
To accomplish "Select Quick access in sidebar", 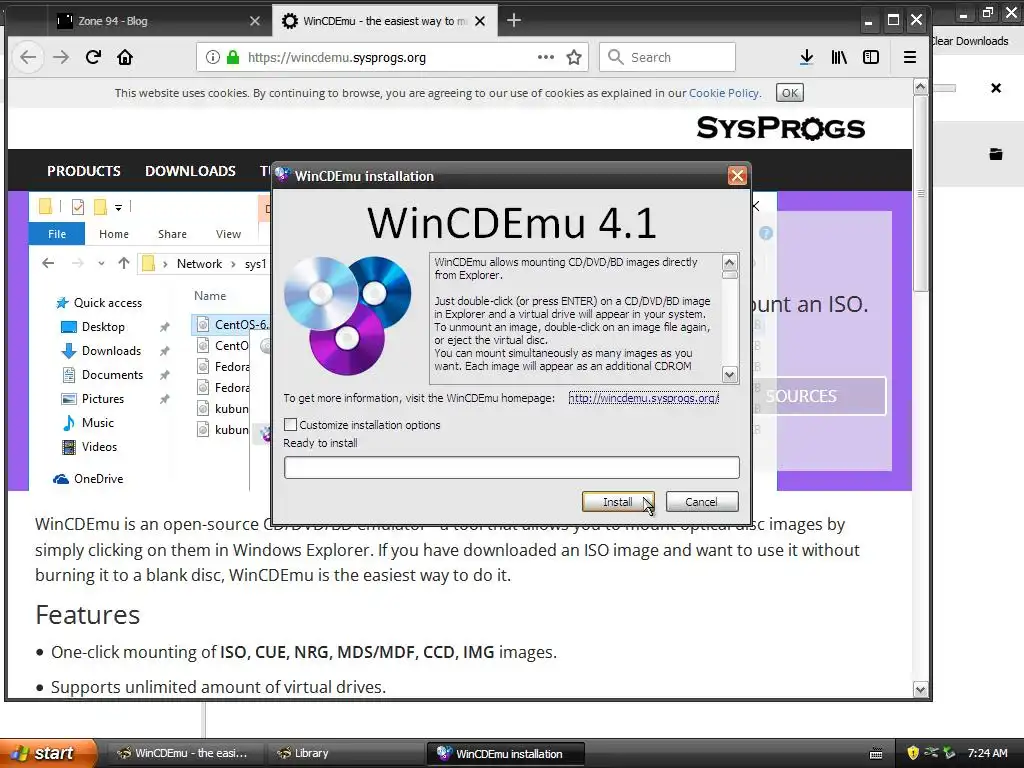I will pyautogui.click(x=99, y=303).
